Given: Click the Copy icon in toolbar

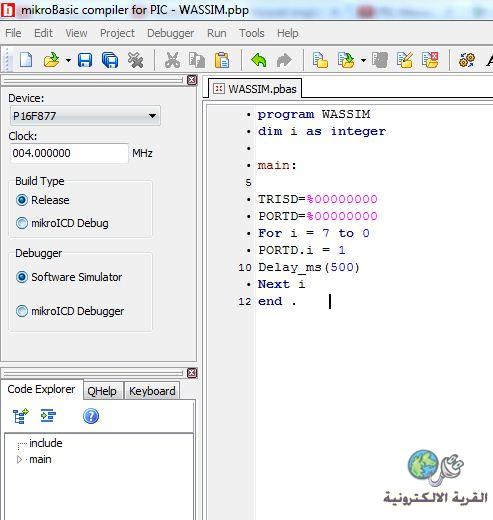Looking at the screenshot, I should 197,61.
